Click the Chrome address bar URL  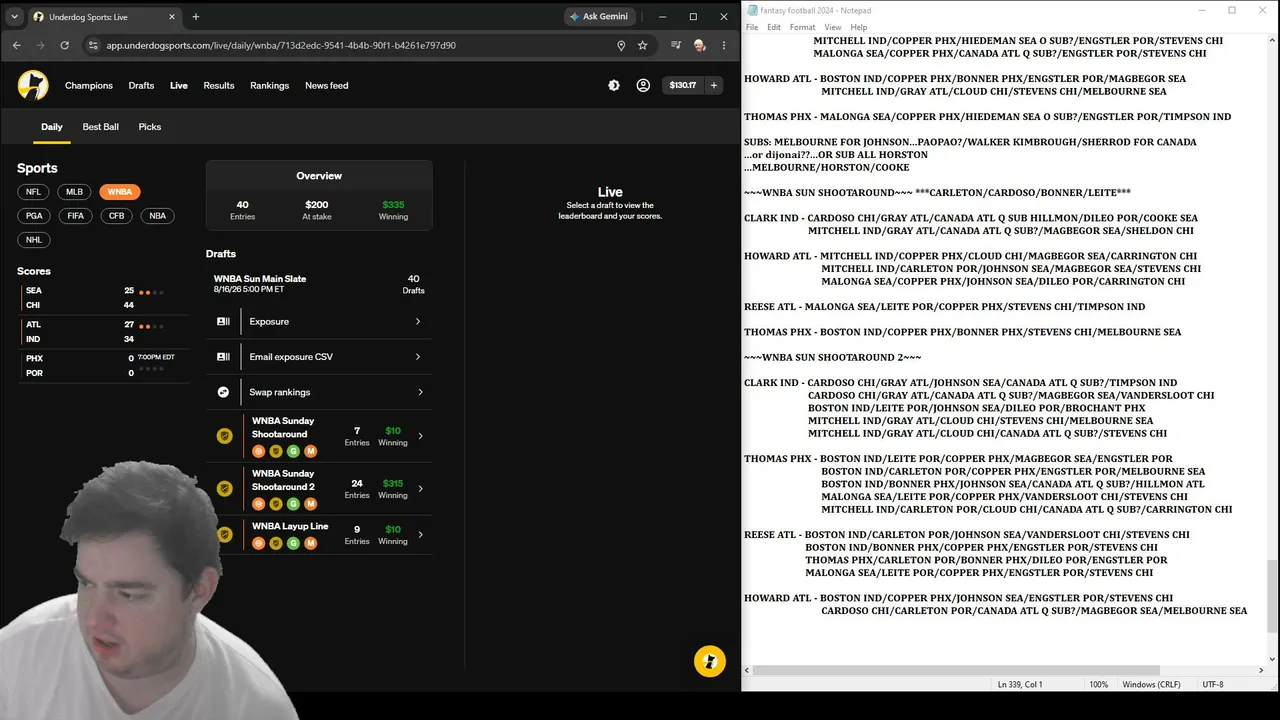(x=281, y=45)
